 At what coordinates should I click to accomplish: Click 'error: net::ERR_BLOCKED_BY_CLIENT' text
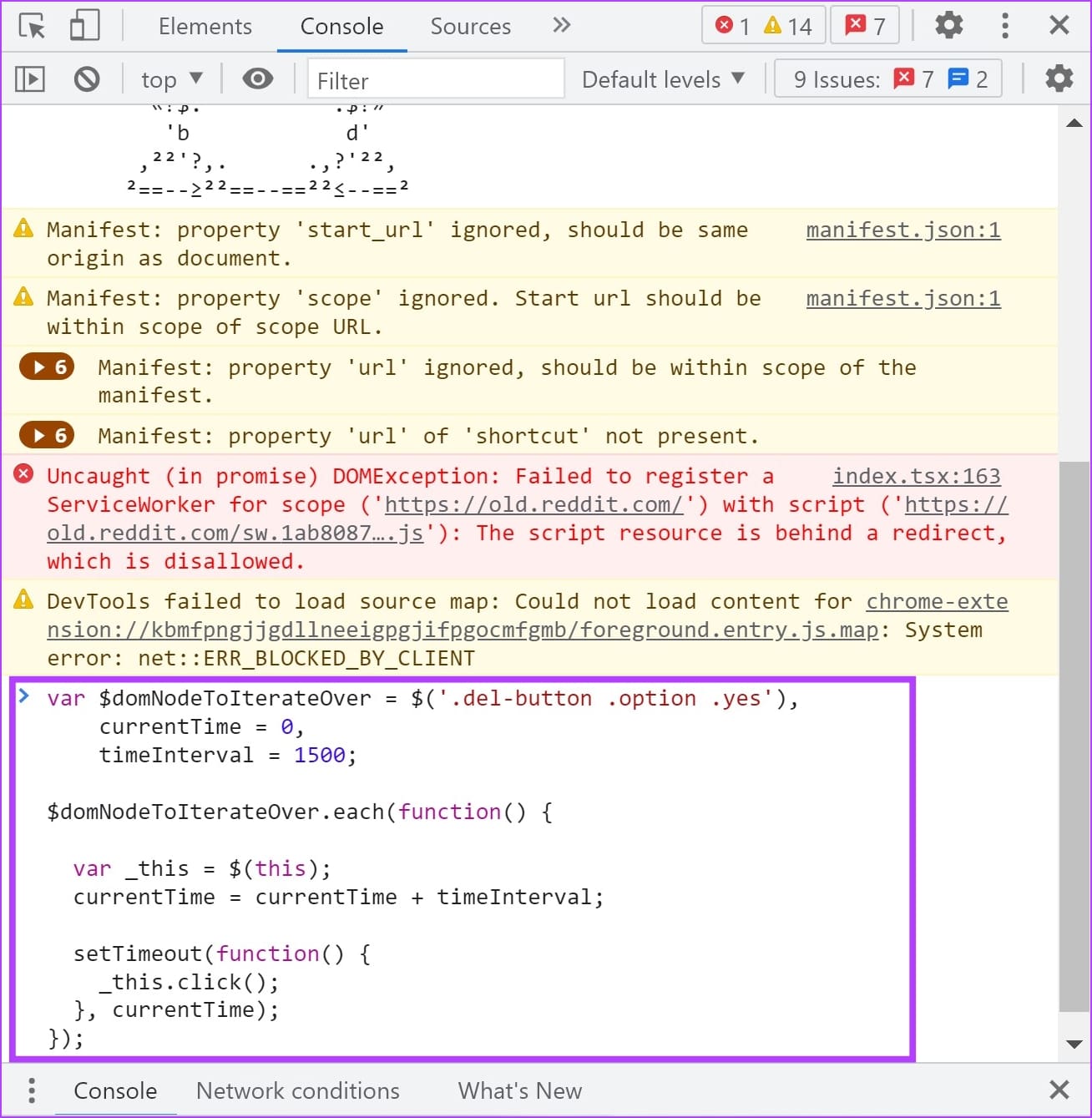point(261,658)
